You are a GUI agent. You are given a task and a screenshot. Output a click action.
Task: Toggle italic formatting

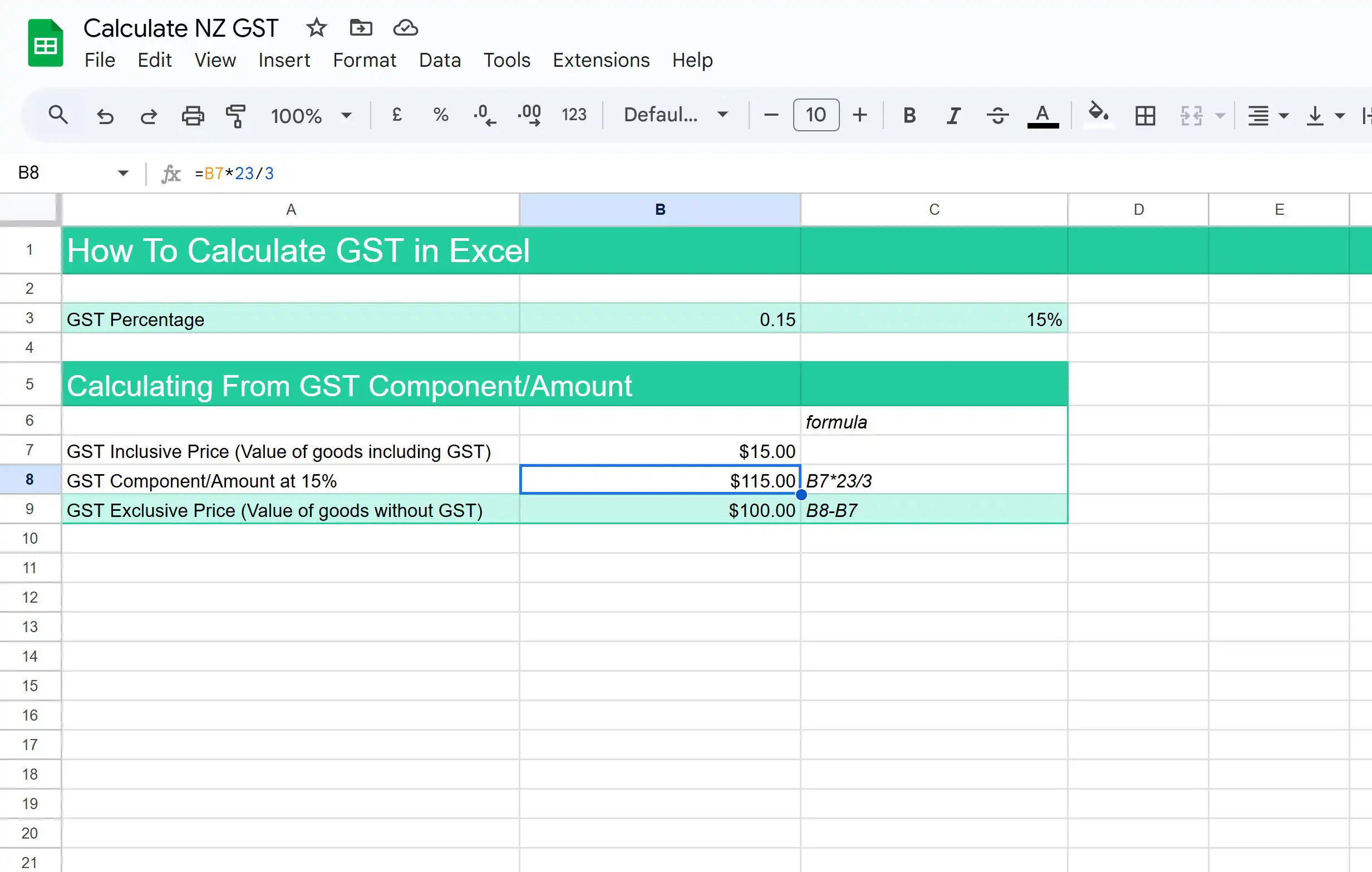click(953, 116)
